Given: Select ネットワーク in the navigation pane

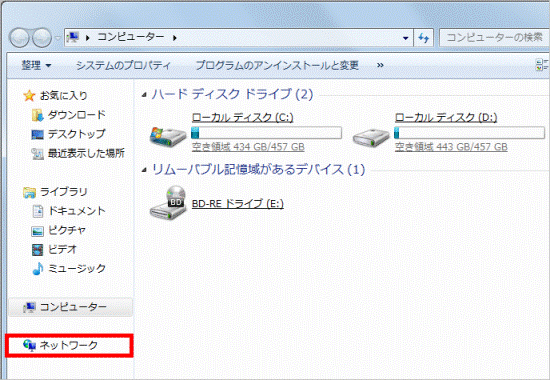Looking at the screenshot, I should [69, 346].
